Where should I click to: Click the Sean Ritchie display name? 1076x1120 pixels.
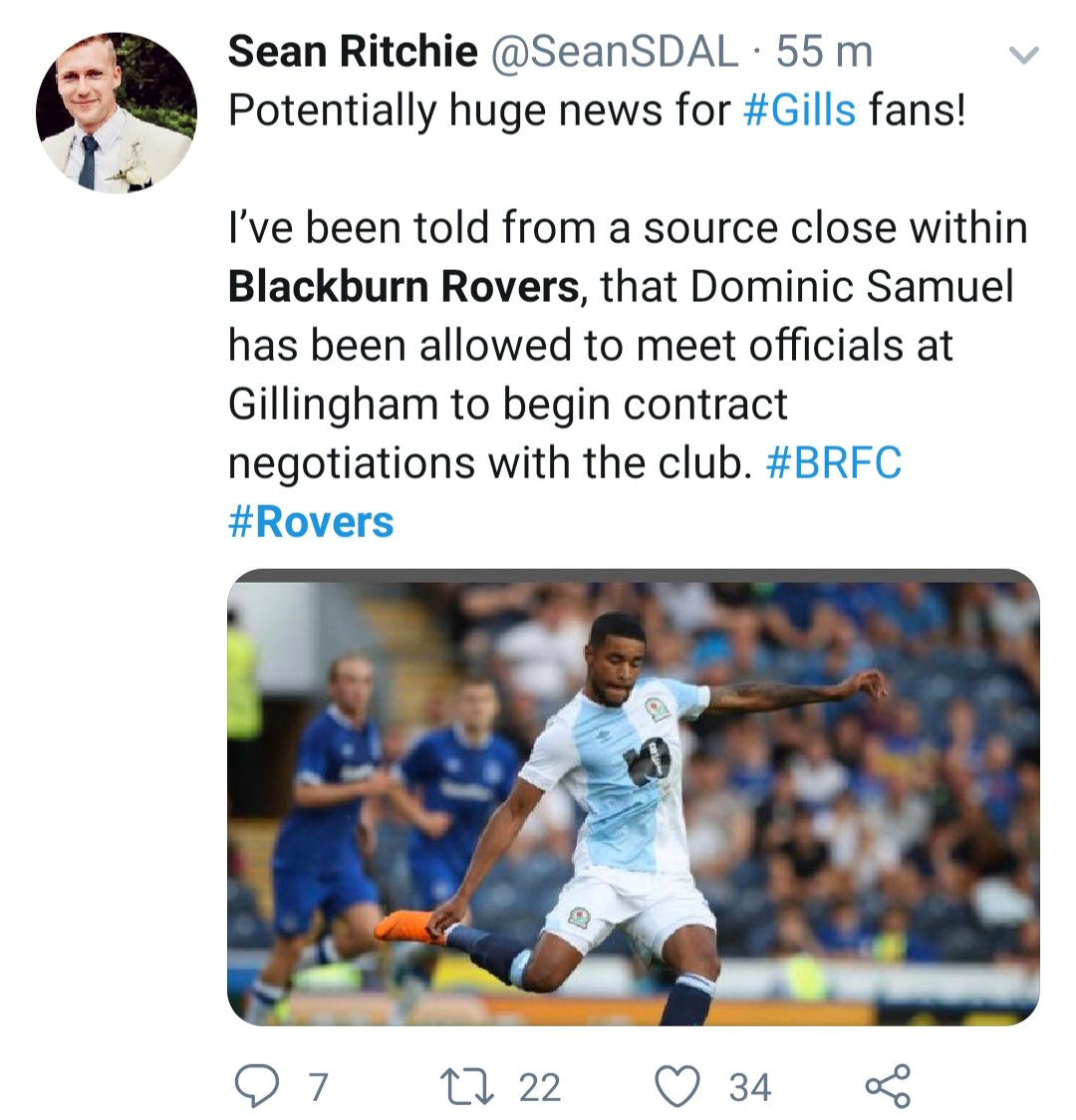click(x=353, y=52)
